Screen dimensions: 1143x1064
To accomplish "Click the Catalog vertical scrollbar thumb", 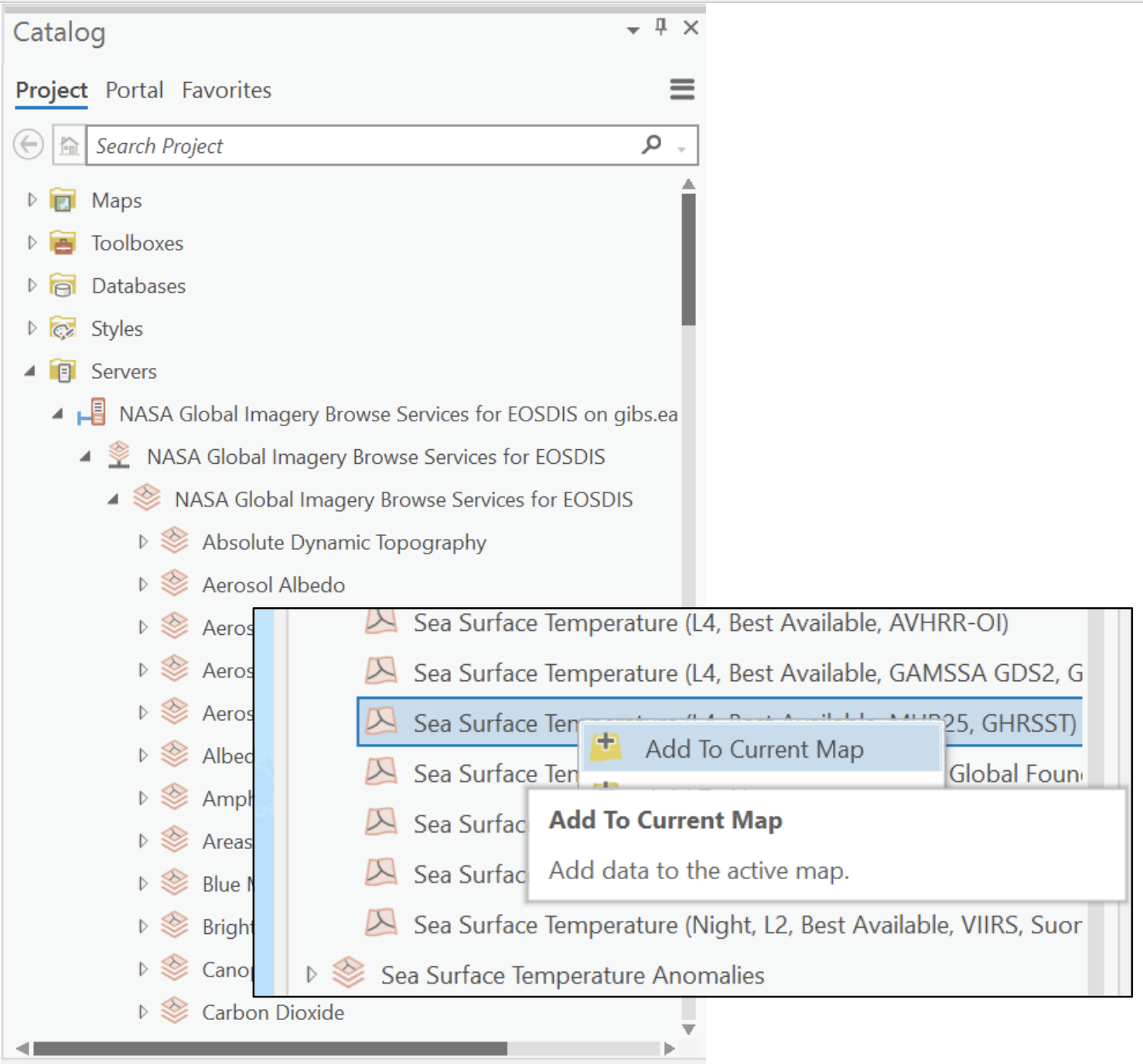I will tap(688, 259).
